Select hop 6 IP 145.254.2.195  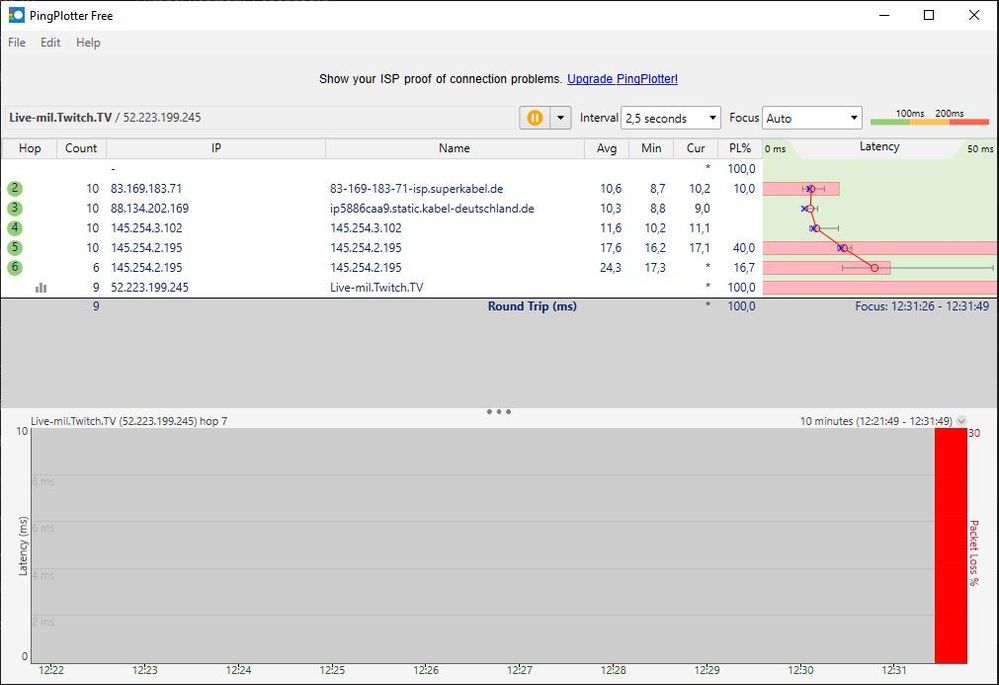(147, 268)
